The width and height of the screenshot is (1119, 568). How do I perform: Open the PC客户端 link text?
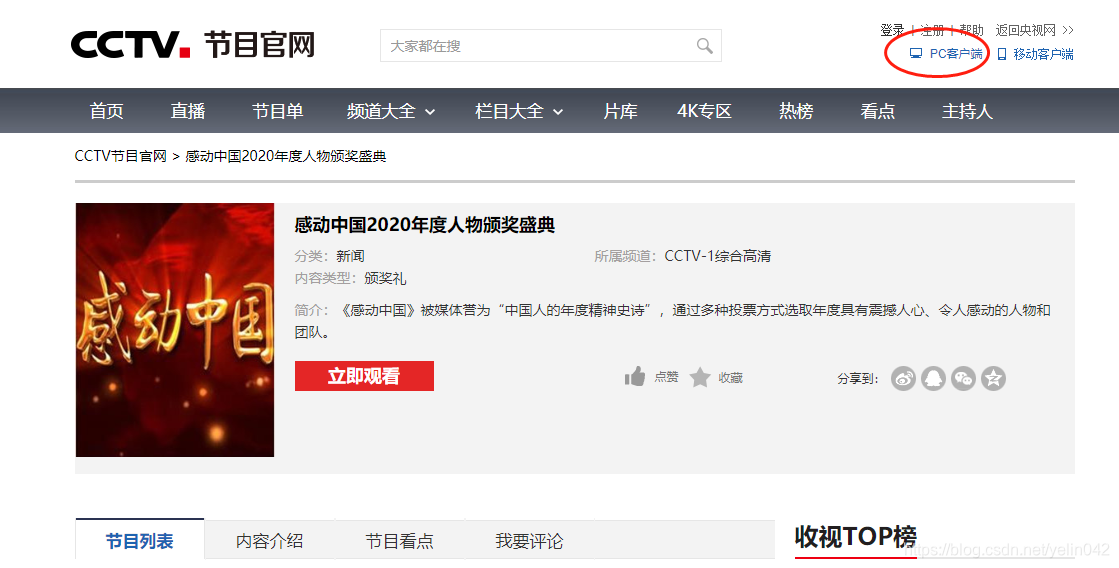pyautogui.click(x=956, y=54)
